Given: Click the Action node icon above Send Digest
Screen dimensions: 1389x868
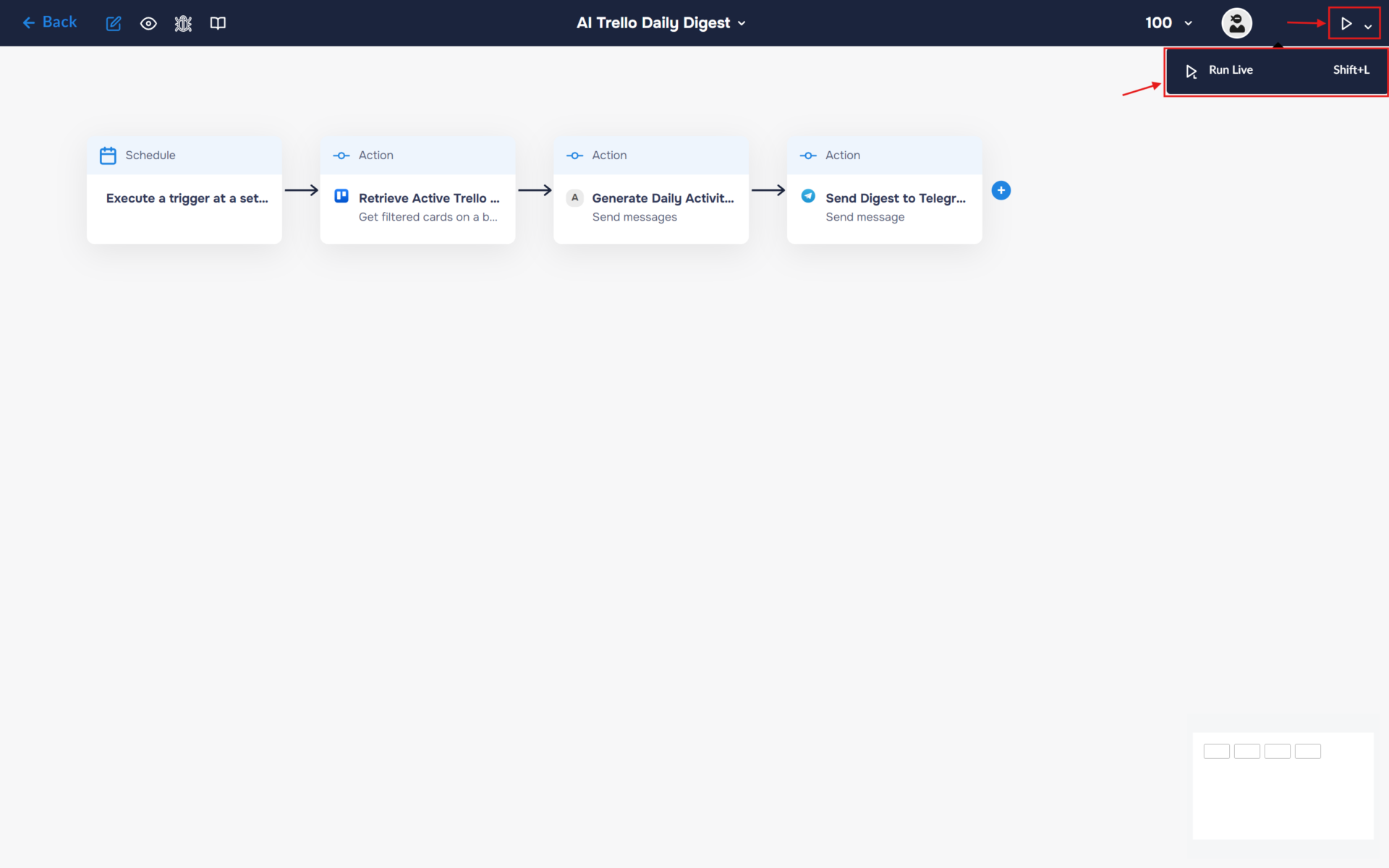Looking at the screenshot, I should click(808, 156).
